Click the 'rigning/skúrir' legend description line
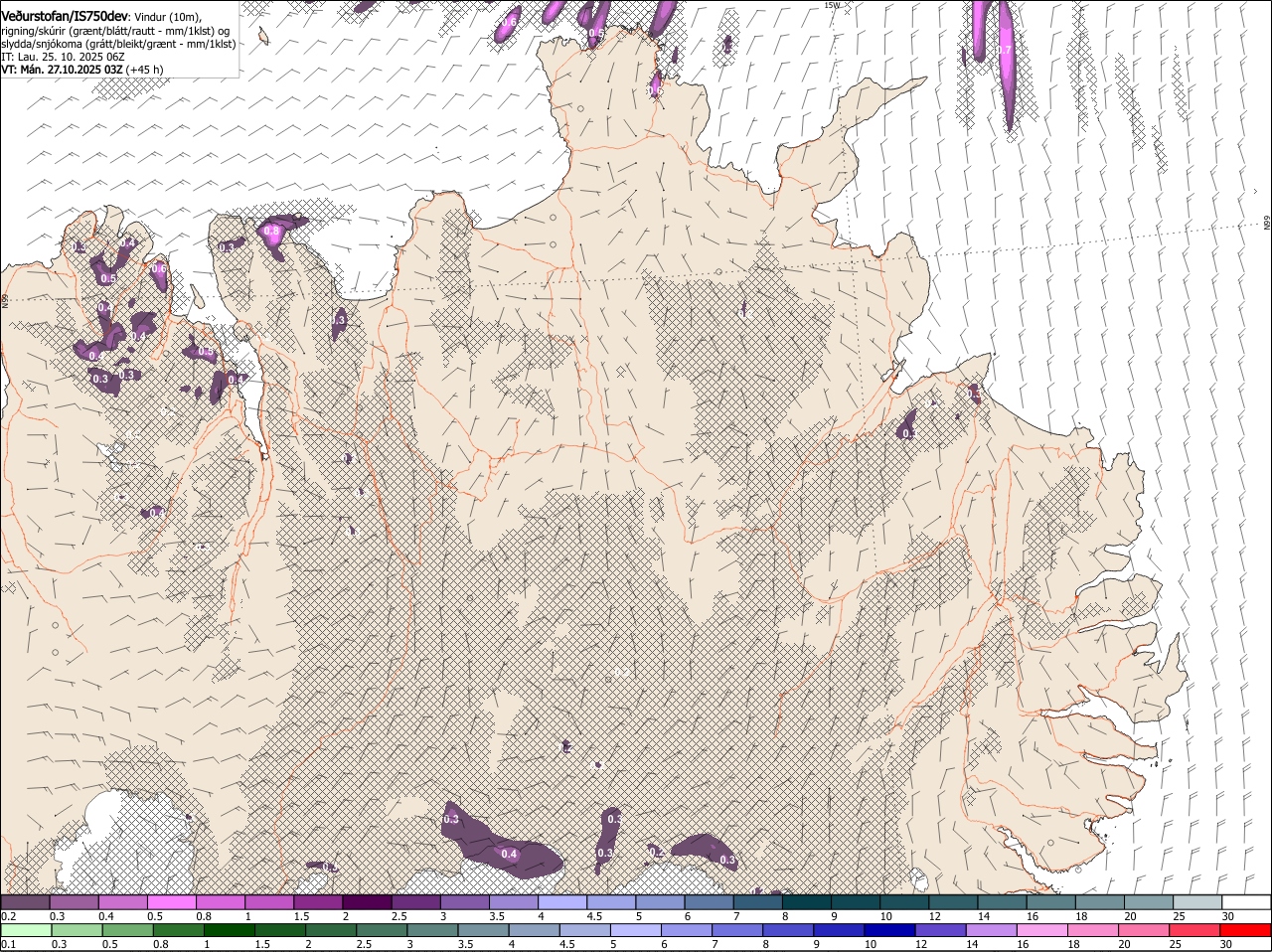 pos(115,30)
